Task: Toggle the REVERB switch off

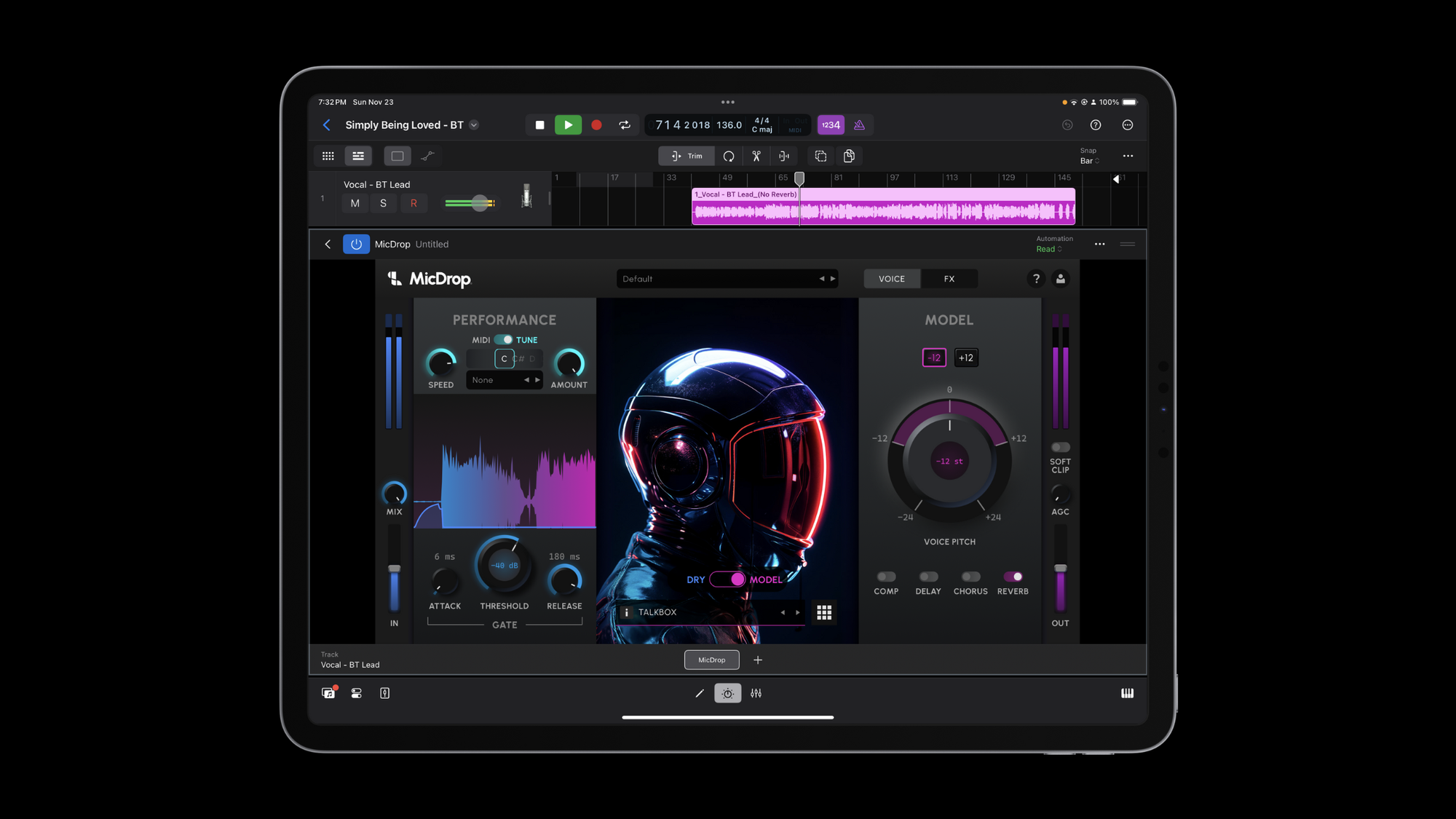Action: click(1013, 577)
